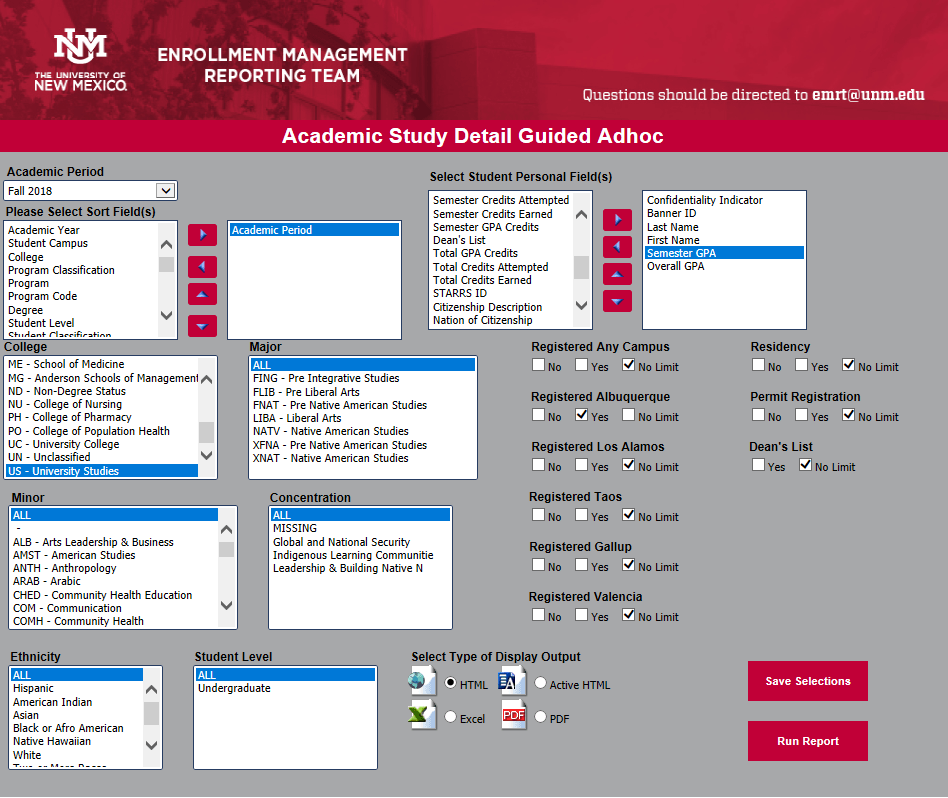
Task: Select Banner ID in chosen fields
Action: point(671,213)
